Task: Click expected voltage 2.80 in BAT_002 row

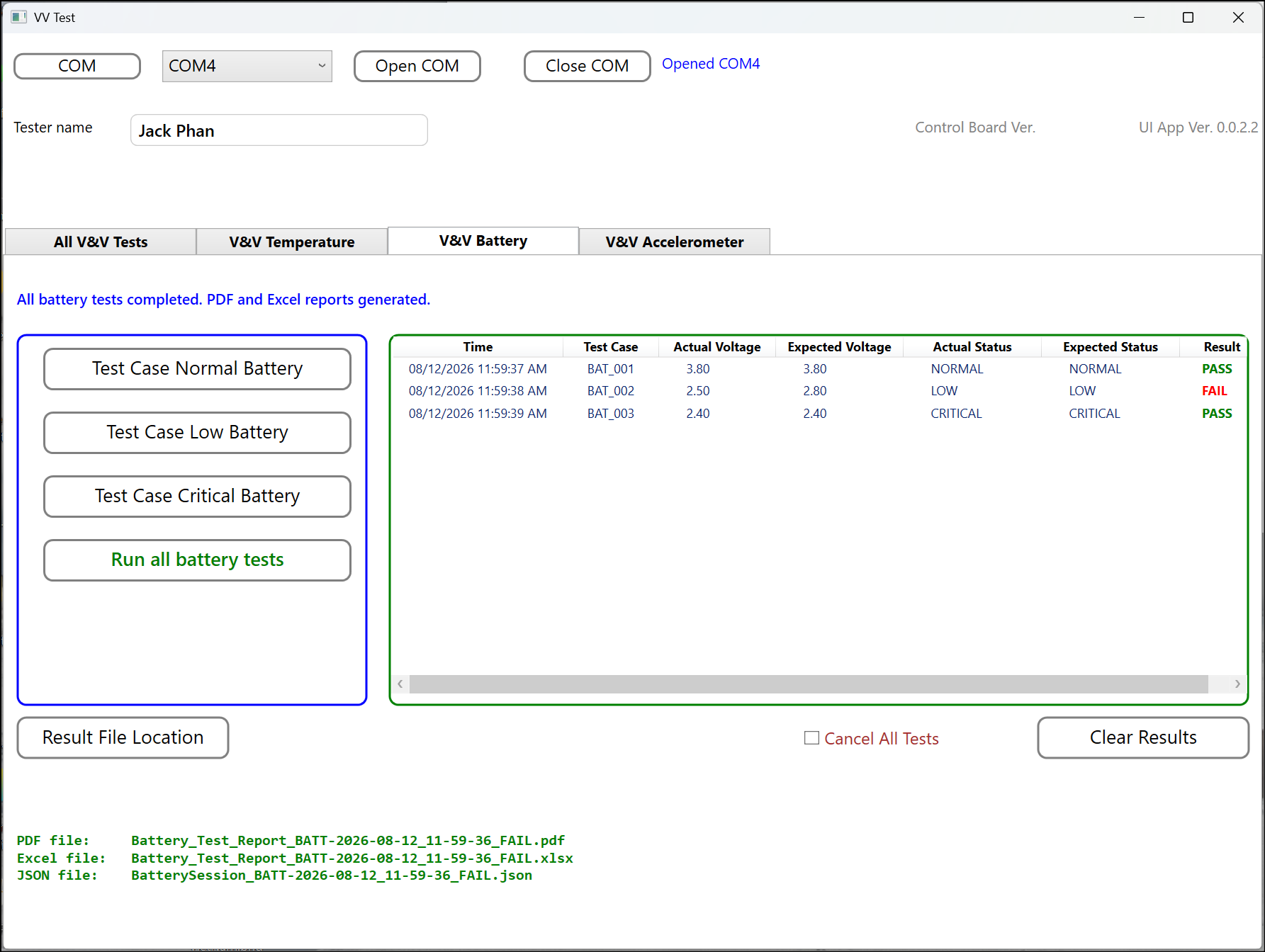Action: tap(815, 391)
